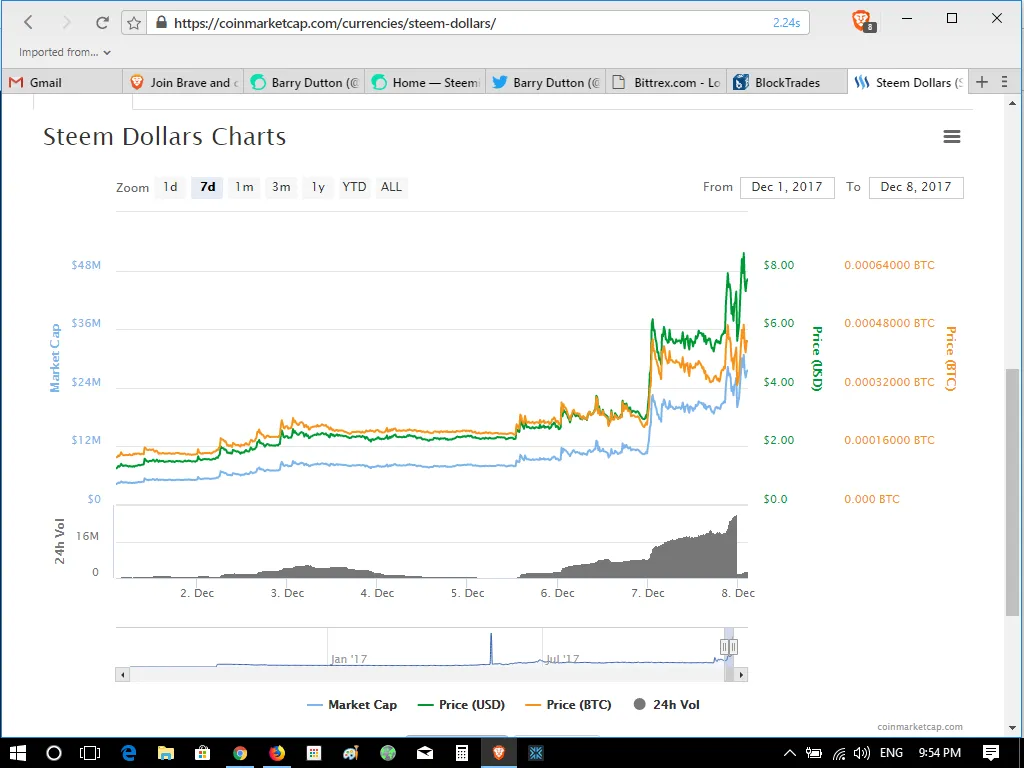Click the secure padlock icon in address bar
The height and width of the screenshot is (768, 1024).
[x=161, y=23]
